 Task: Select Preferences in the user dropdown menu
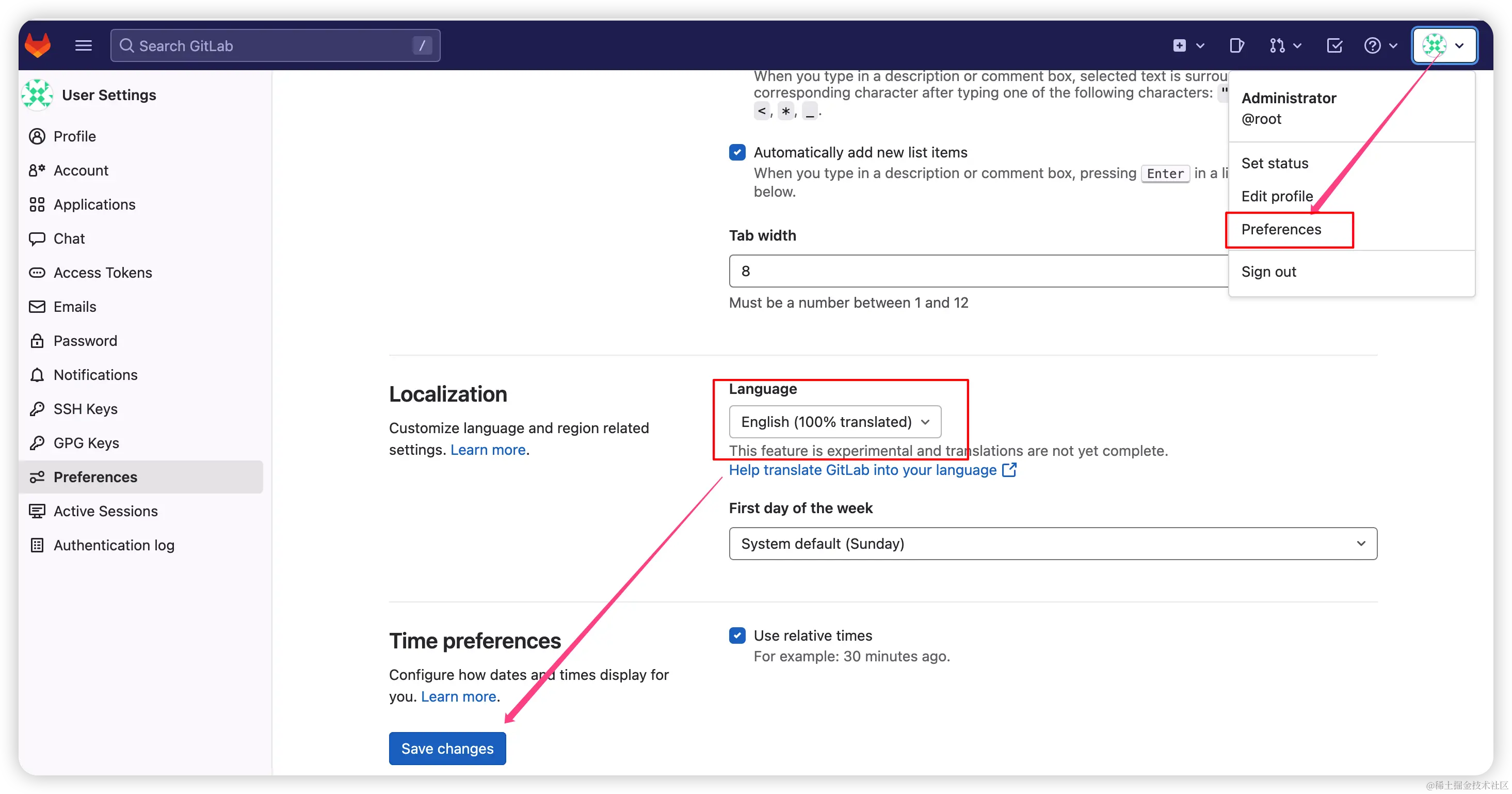pyautogui.click(x=1281, y=229)
